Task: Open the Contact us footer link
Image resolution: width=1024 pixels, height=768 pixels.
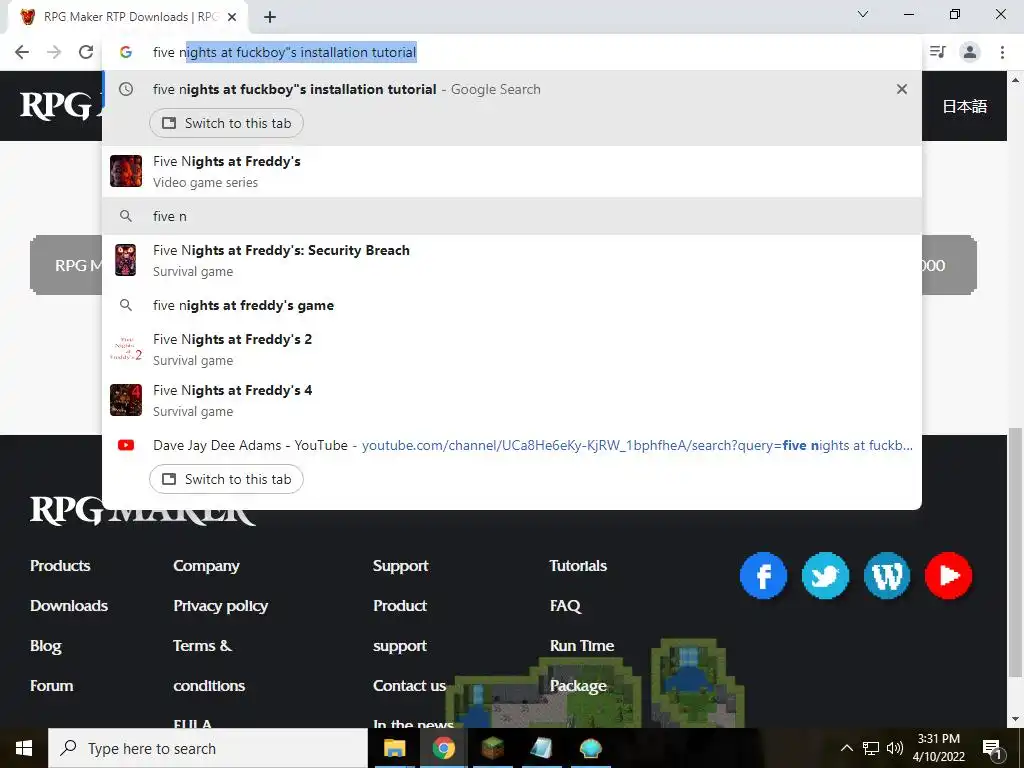Action: [x=409, y=686]
